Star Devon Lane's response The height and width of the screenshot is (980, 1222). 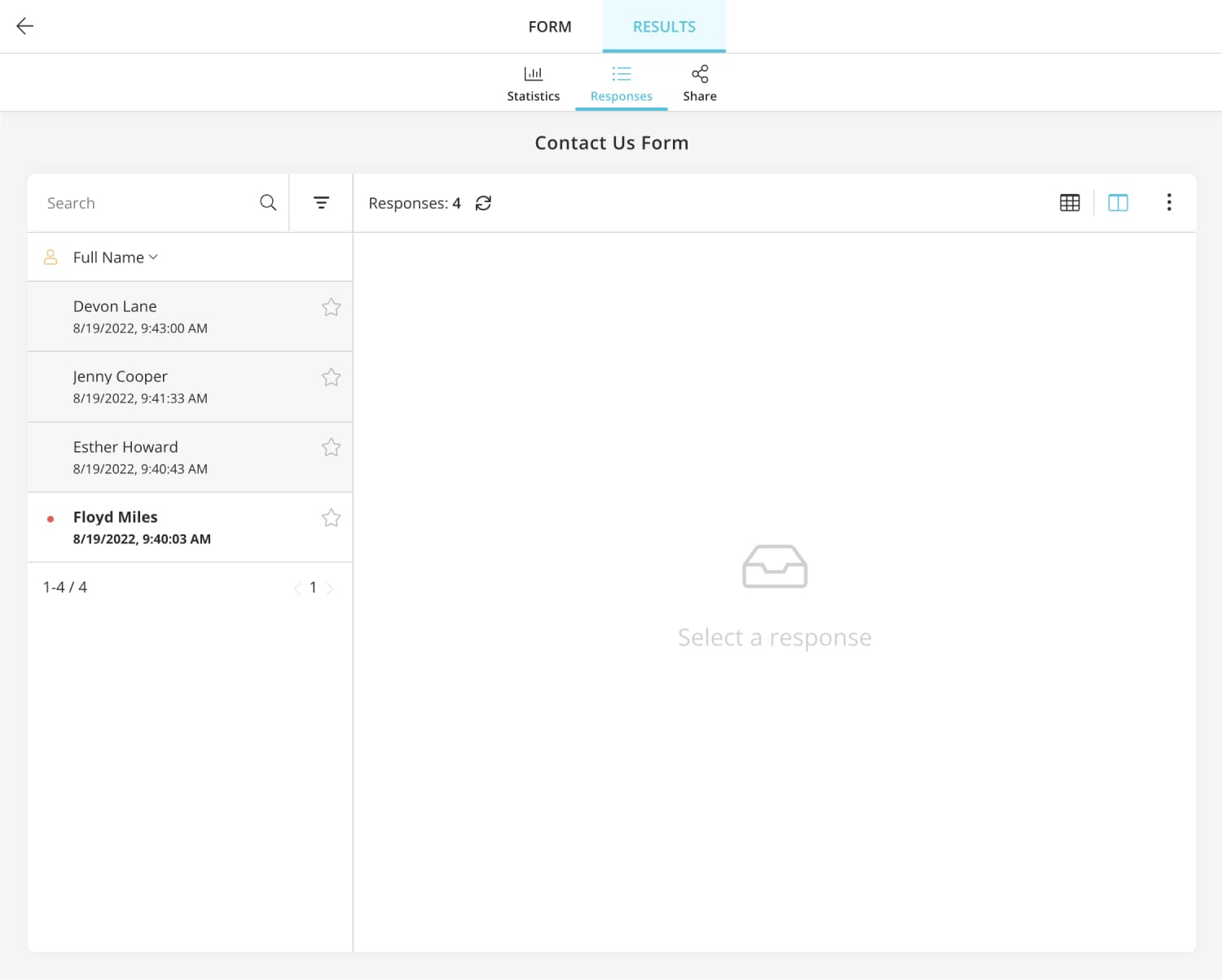pyautogui.click(x=331, y=307)
